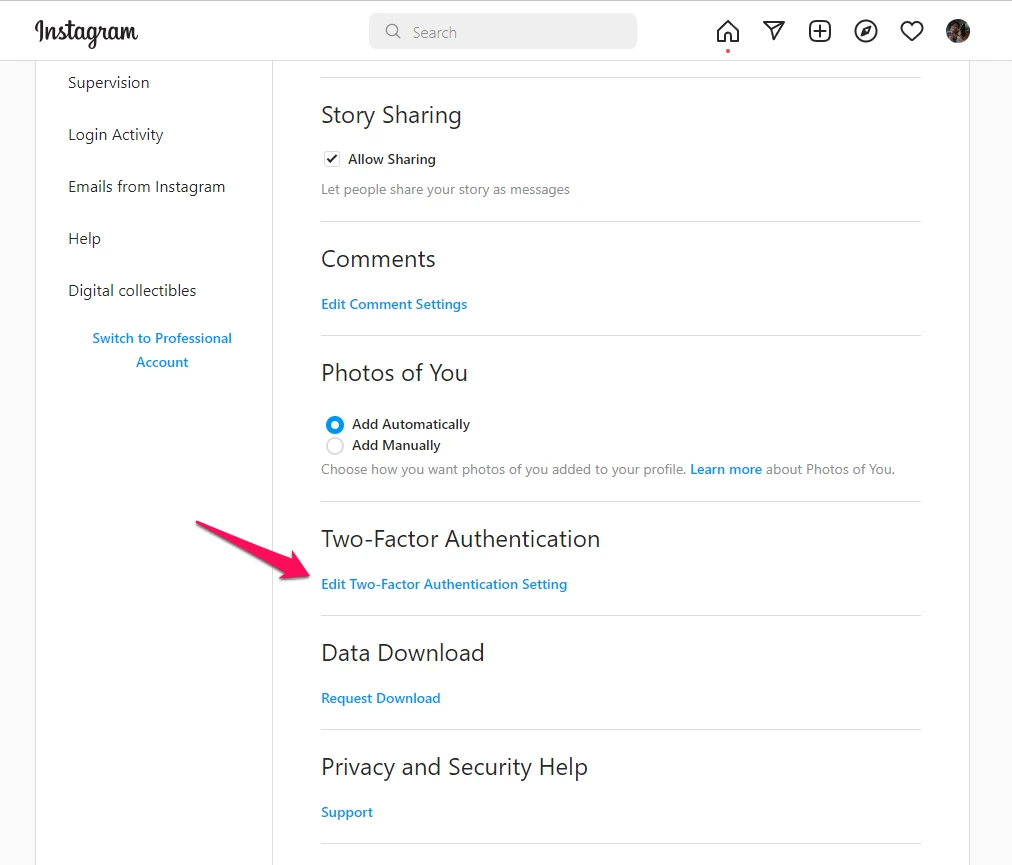Click the Request Download link

point(381,698)
